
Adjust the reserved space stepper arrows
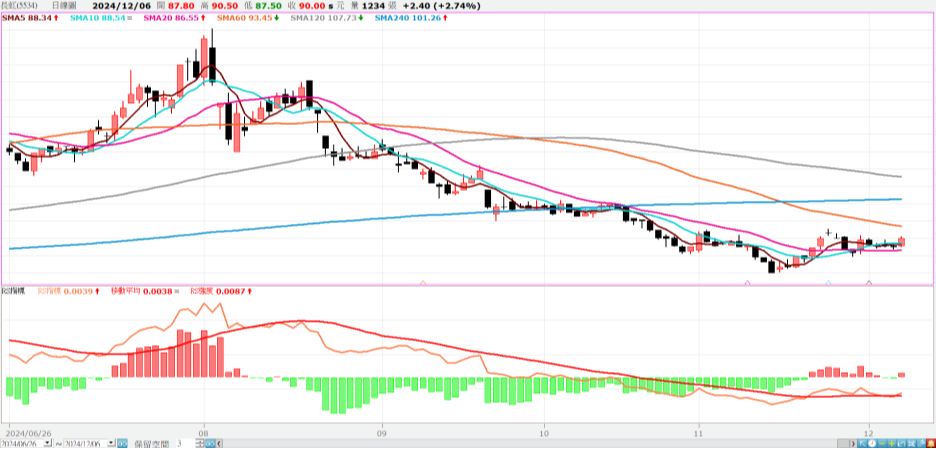click(x=200, y=444)
